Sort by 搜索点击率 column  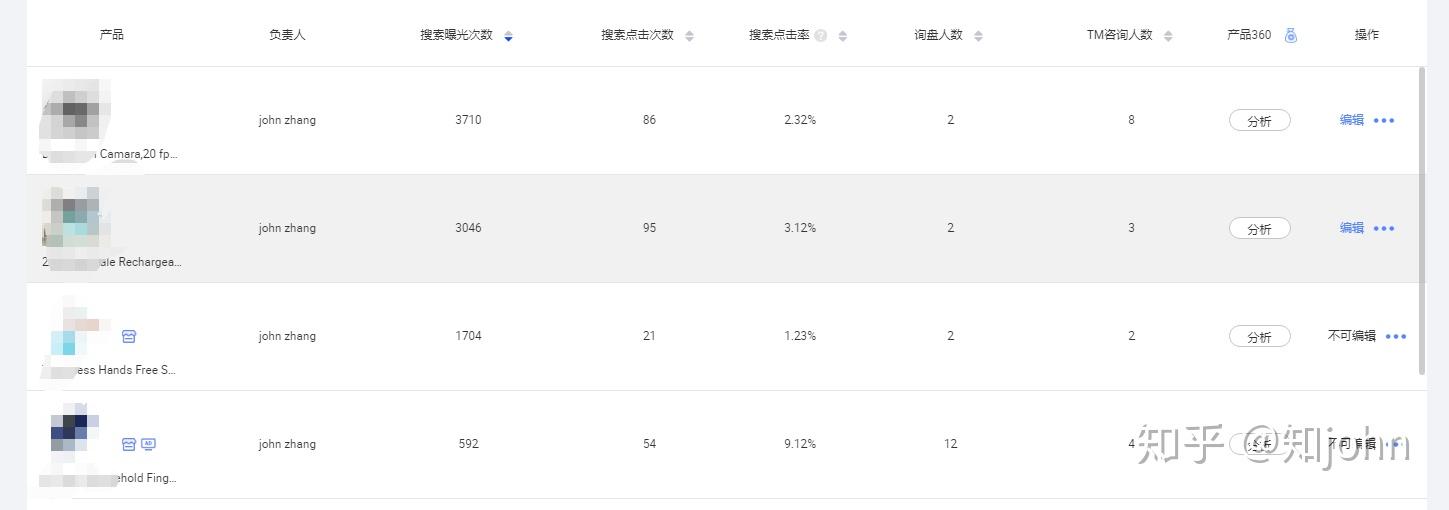[x=843, y=36]
